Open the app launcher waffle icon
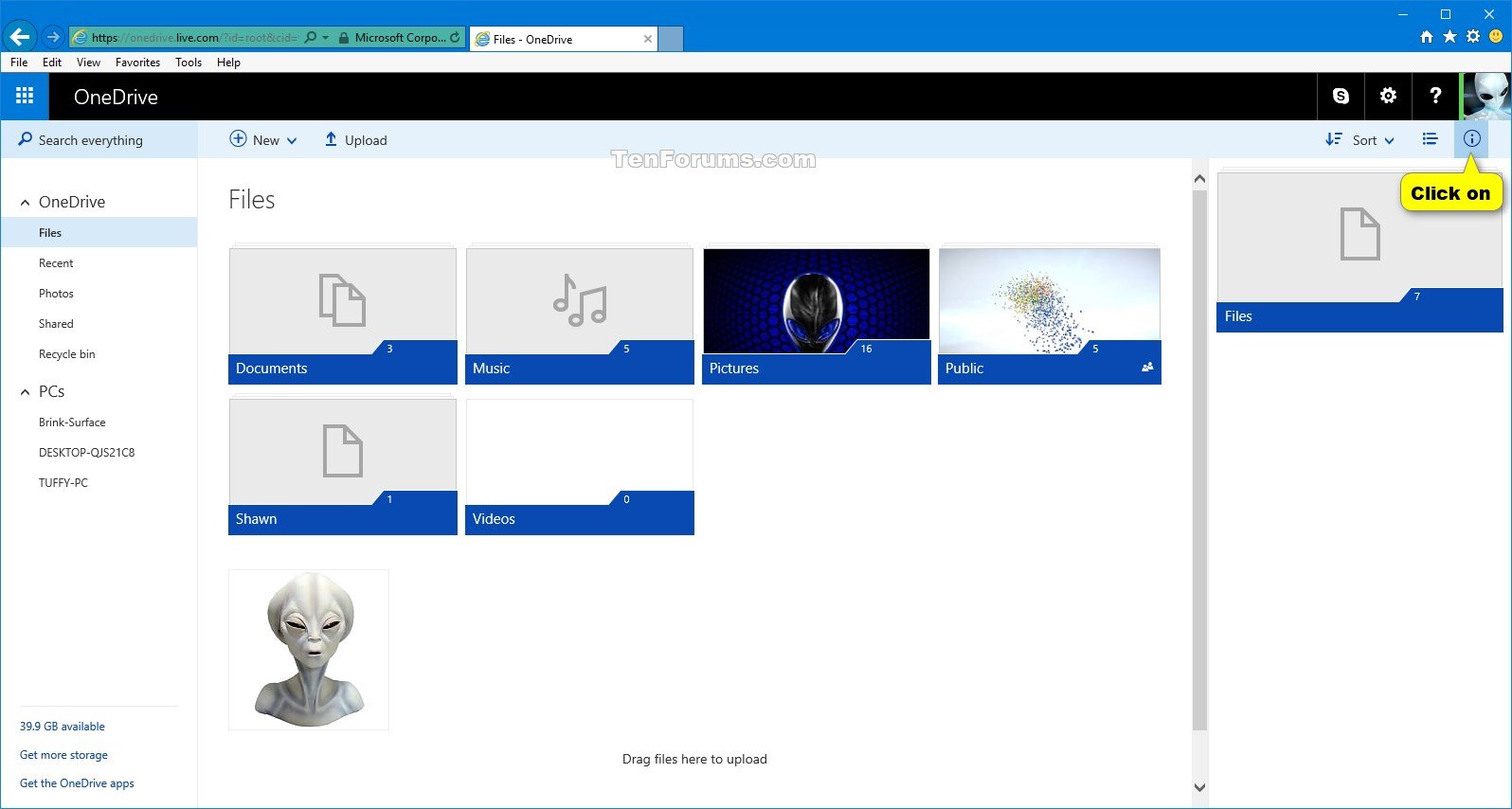 [x=25, y=96]
